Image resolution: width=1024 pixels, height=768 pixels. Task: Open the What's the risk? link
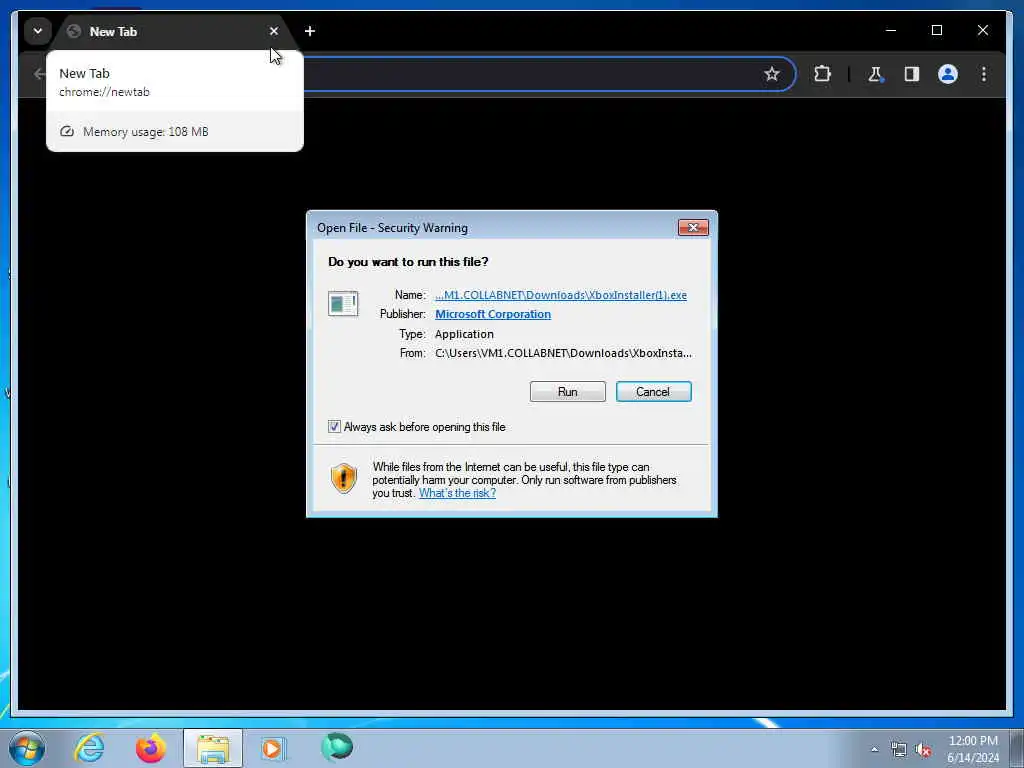(x=457, y=493)
